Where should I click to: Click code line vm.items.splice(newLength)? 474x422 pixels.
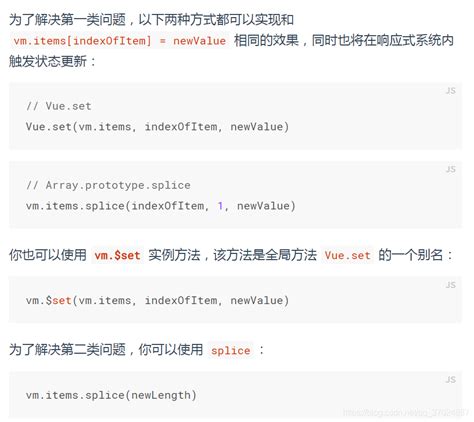[x=111, y=395]
